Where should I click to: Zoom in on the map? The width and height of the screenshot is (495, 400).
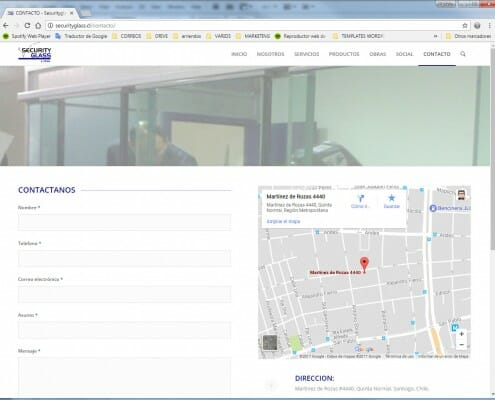461,334
